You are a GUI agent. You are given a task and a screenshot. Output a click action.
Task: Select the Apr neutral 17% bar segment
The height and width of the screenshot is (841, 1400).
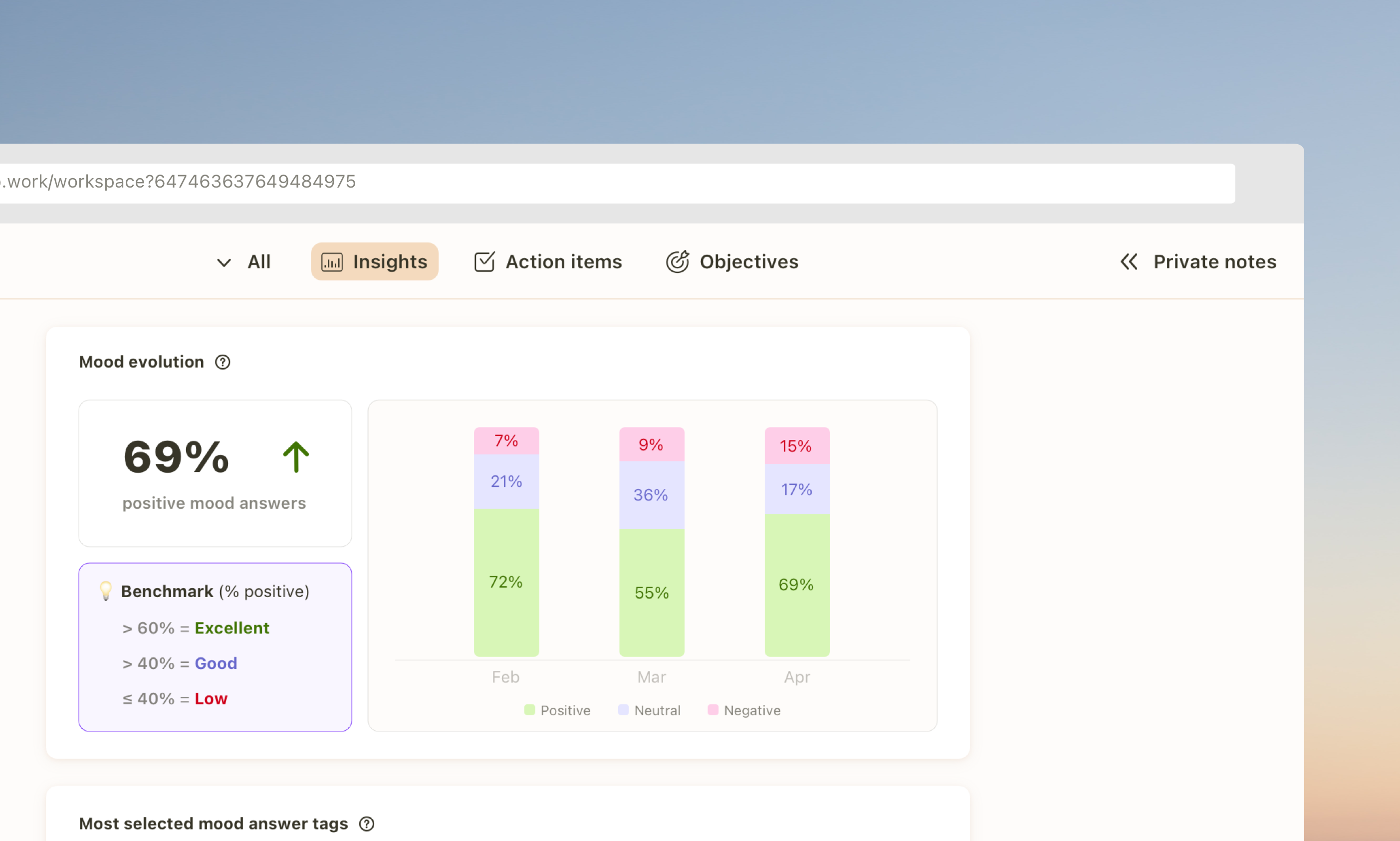pos(797,489)
